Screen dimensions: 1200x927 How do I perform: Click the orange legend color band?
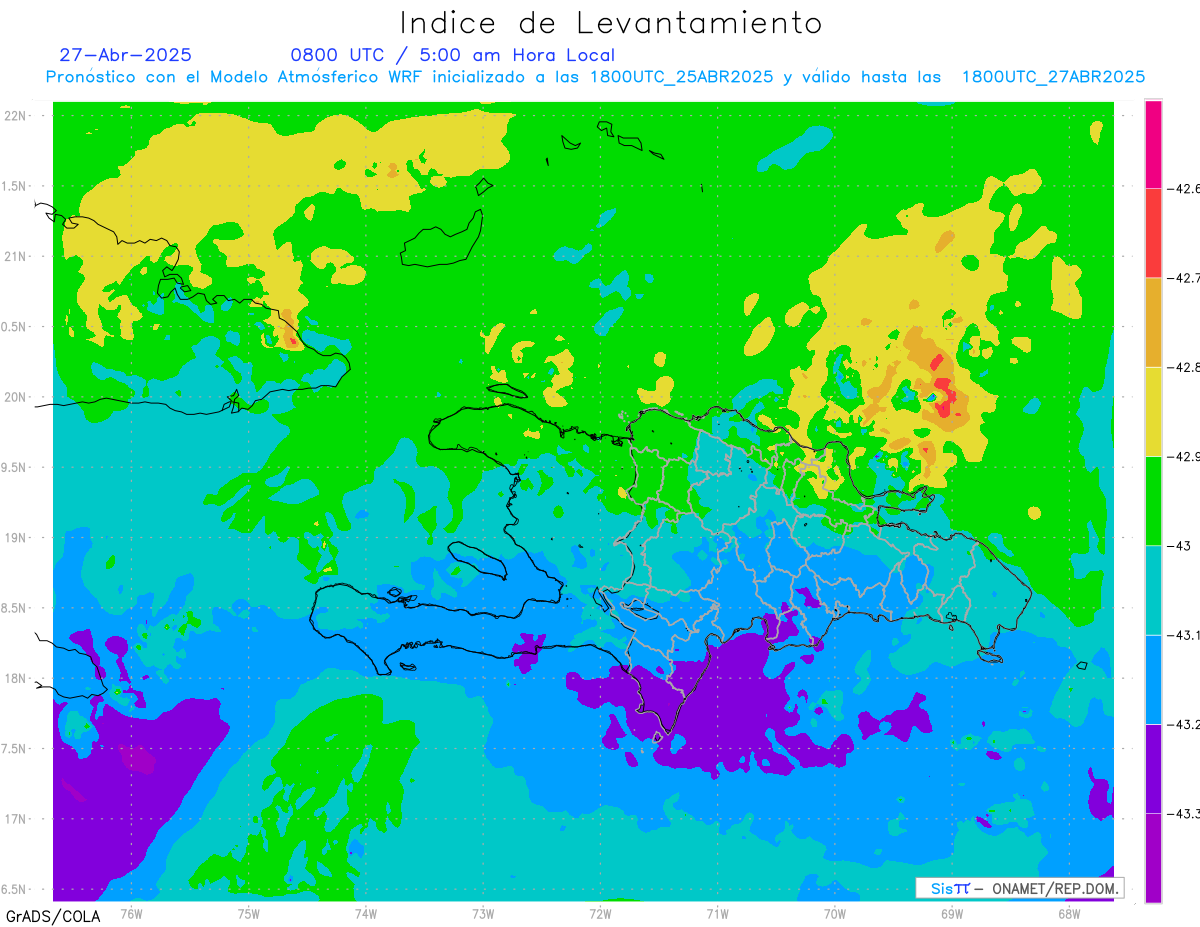point(1153,322)
